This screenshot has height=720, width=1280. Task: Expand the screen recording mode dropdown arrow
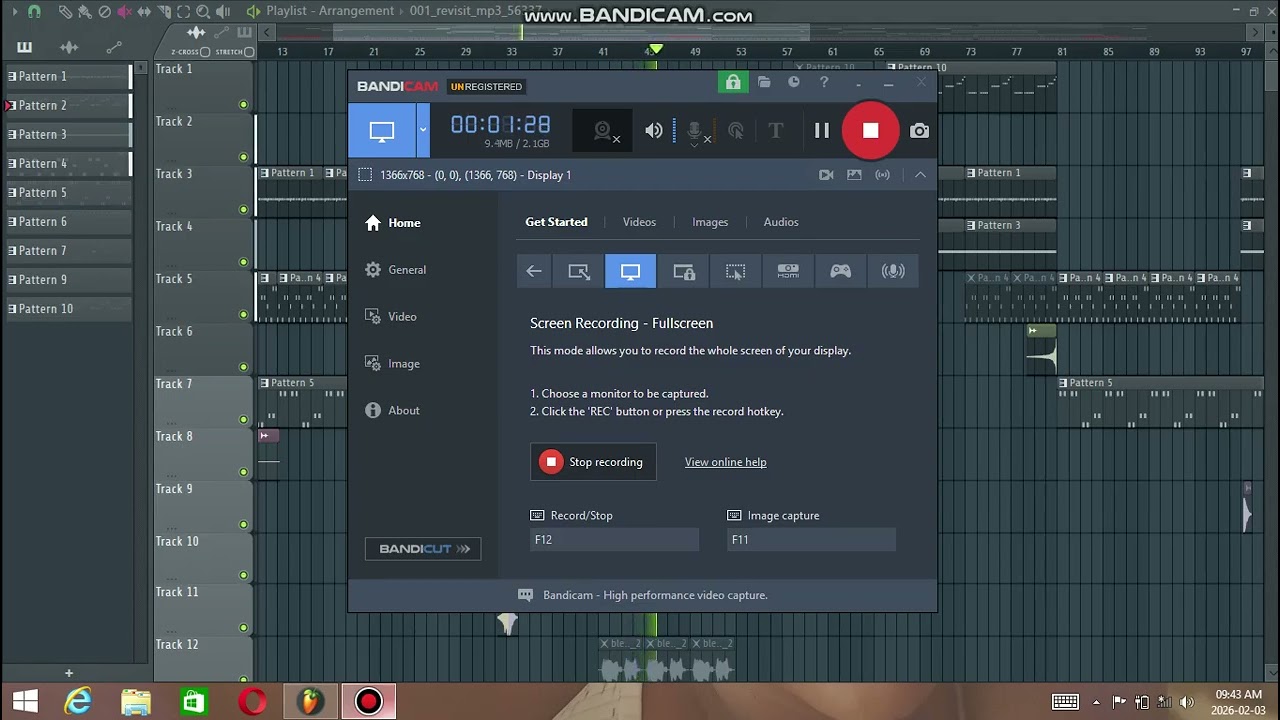pyautogui.click(x=423, y=130)
